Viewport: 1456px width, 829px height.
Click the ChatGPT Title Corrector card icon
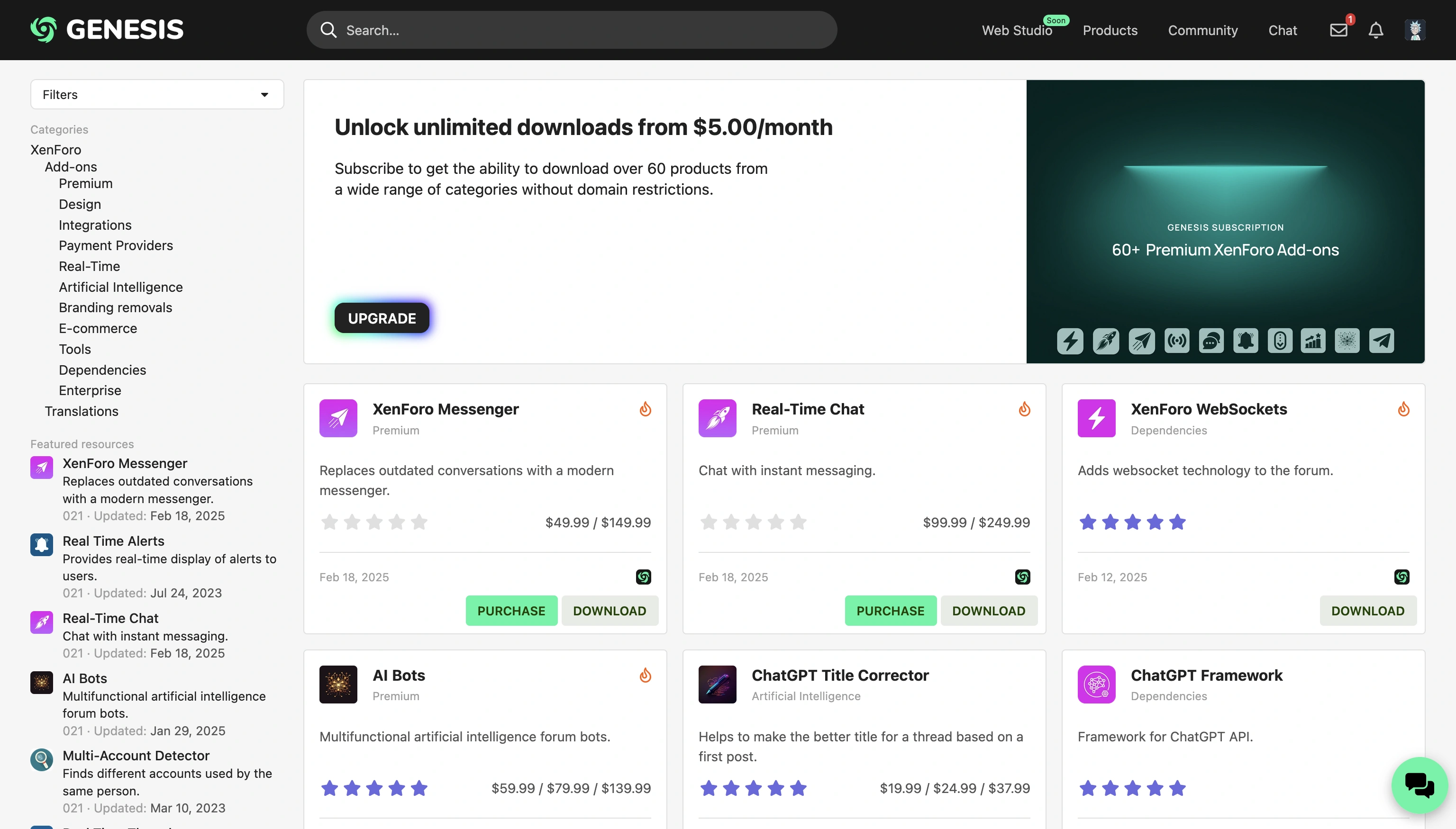(x=717, y=684)
